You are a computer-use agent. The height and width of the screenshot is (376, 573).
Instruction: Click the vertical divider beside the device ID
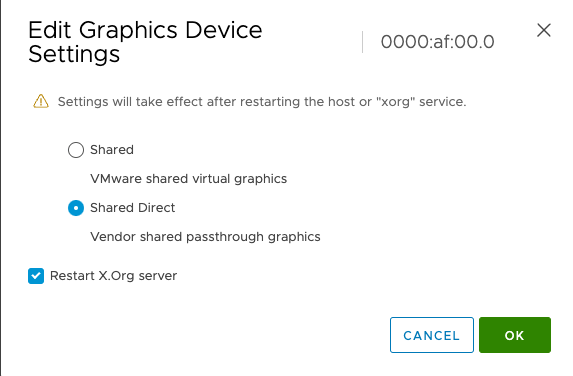(363, 42)
